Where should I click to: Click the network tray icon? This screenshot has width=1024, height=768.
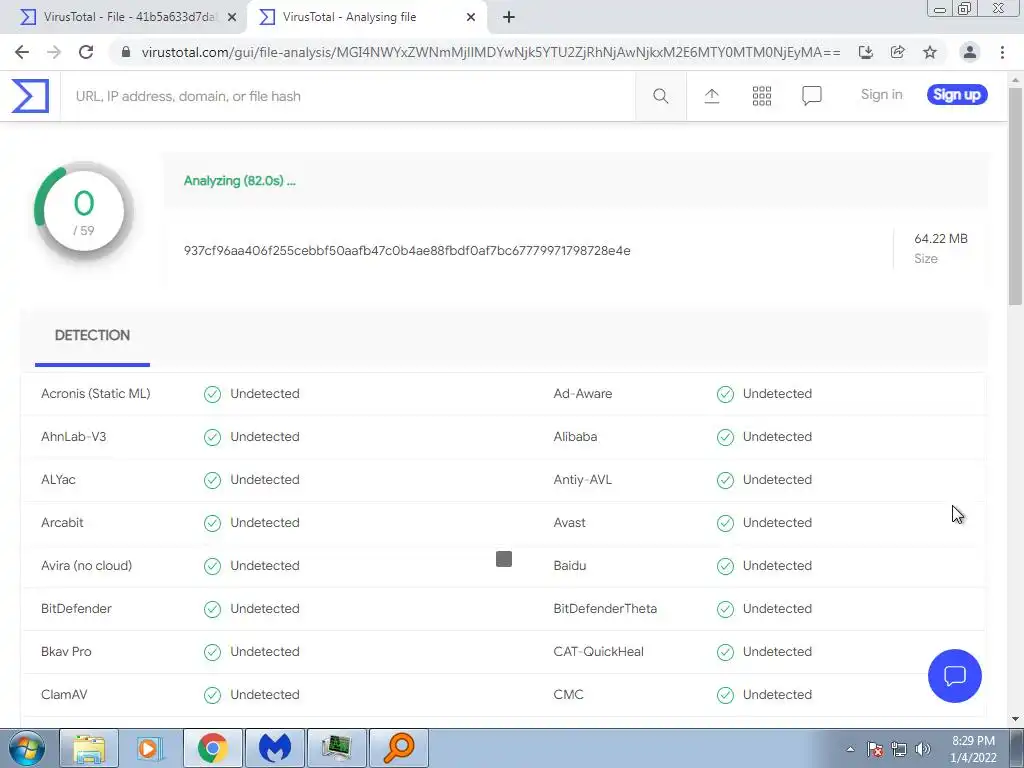click(x=899, y=749)
